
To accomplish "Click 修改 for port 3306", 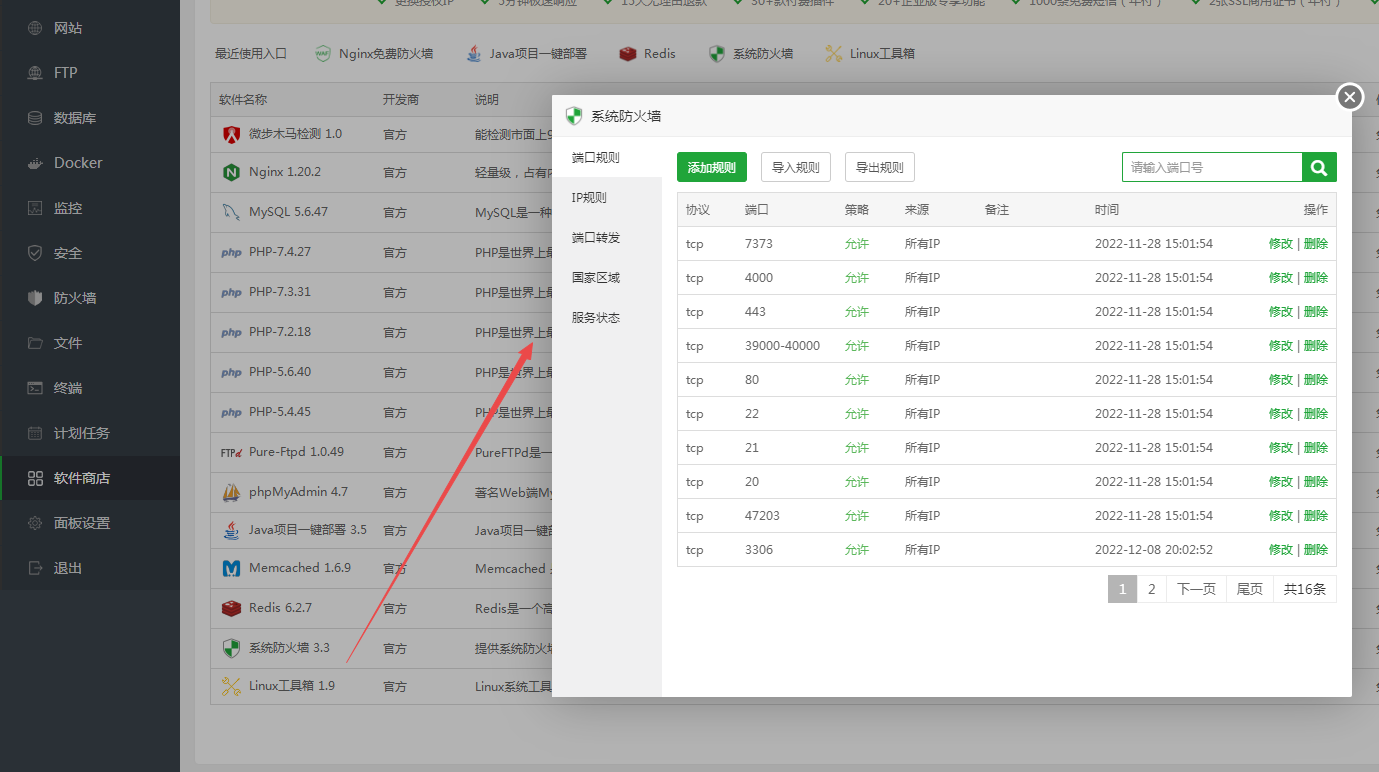I will pyautogui.click(x=1281, y=550).
